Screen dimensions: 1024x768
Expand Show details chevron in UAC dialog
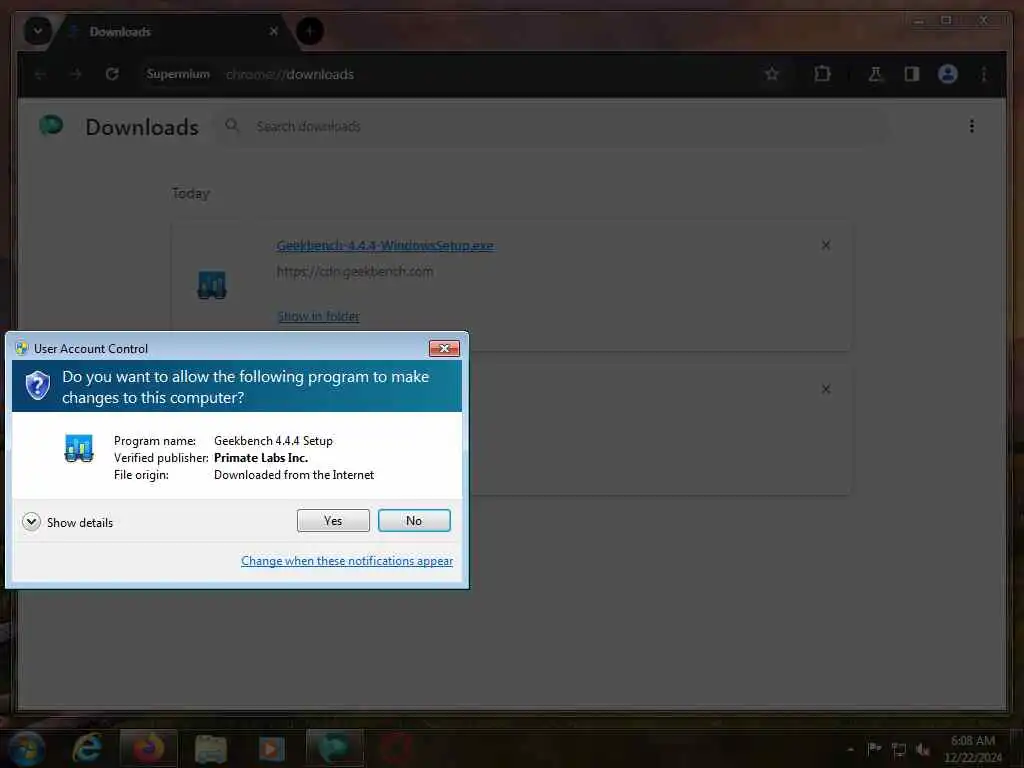[31, 522]
